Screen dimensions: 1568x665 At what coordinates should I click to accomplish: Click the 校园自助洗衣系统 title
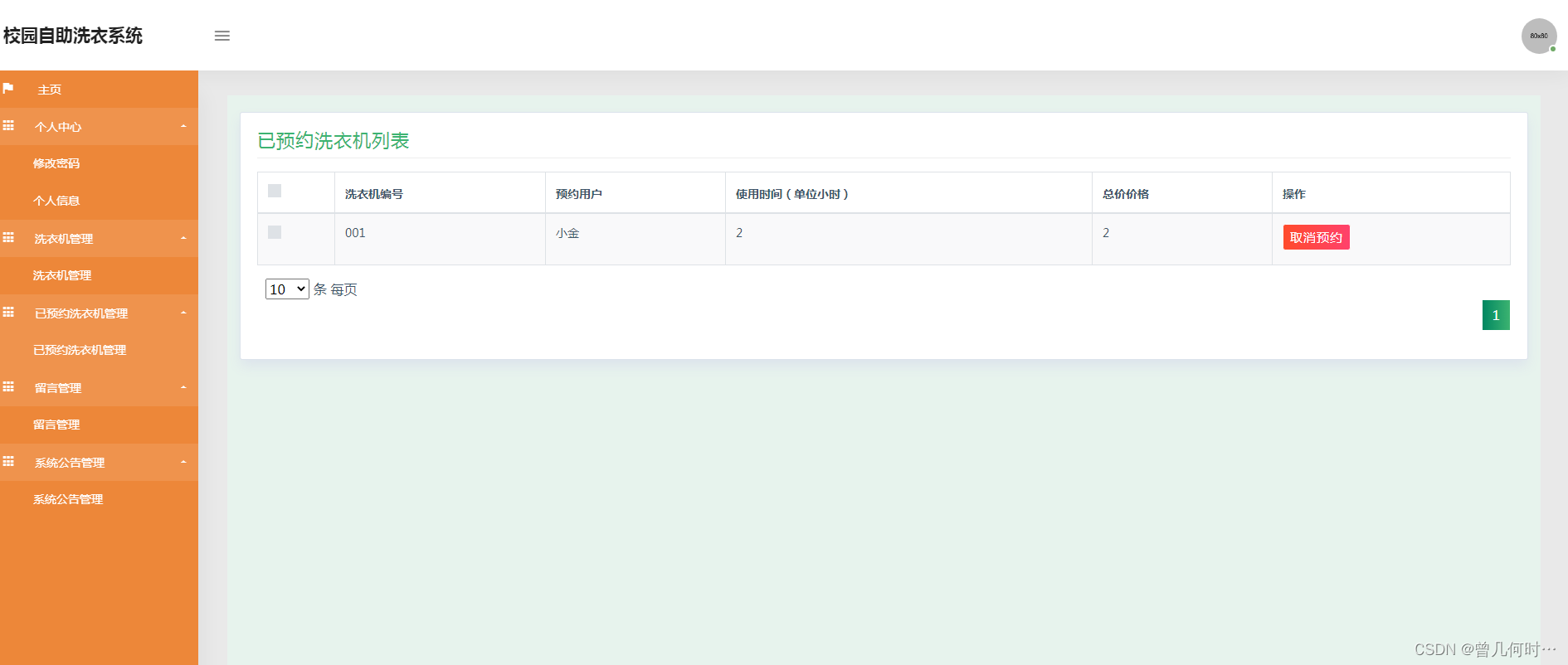point(73,36)
